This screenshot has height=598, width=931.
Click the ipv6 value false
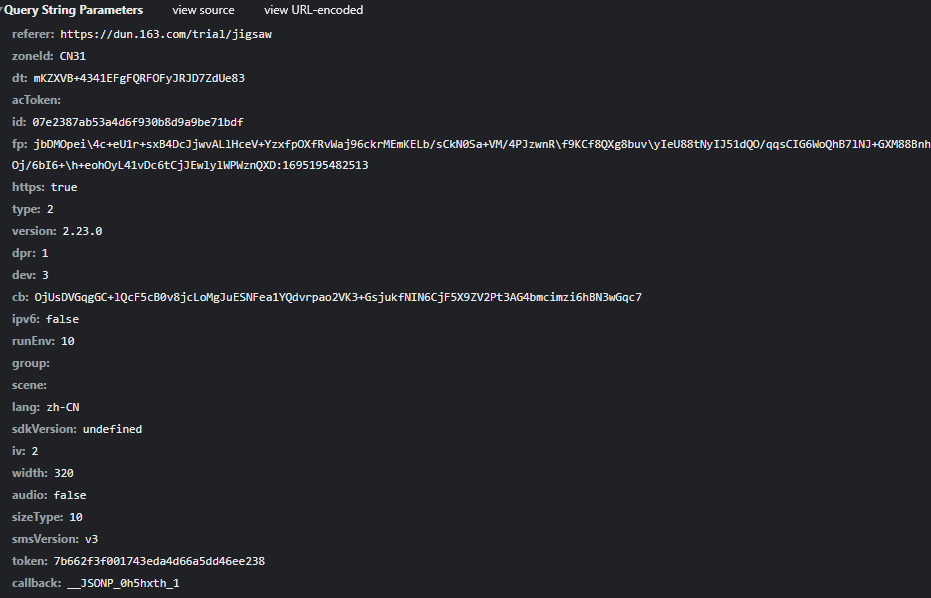coord(62,319)
